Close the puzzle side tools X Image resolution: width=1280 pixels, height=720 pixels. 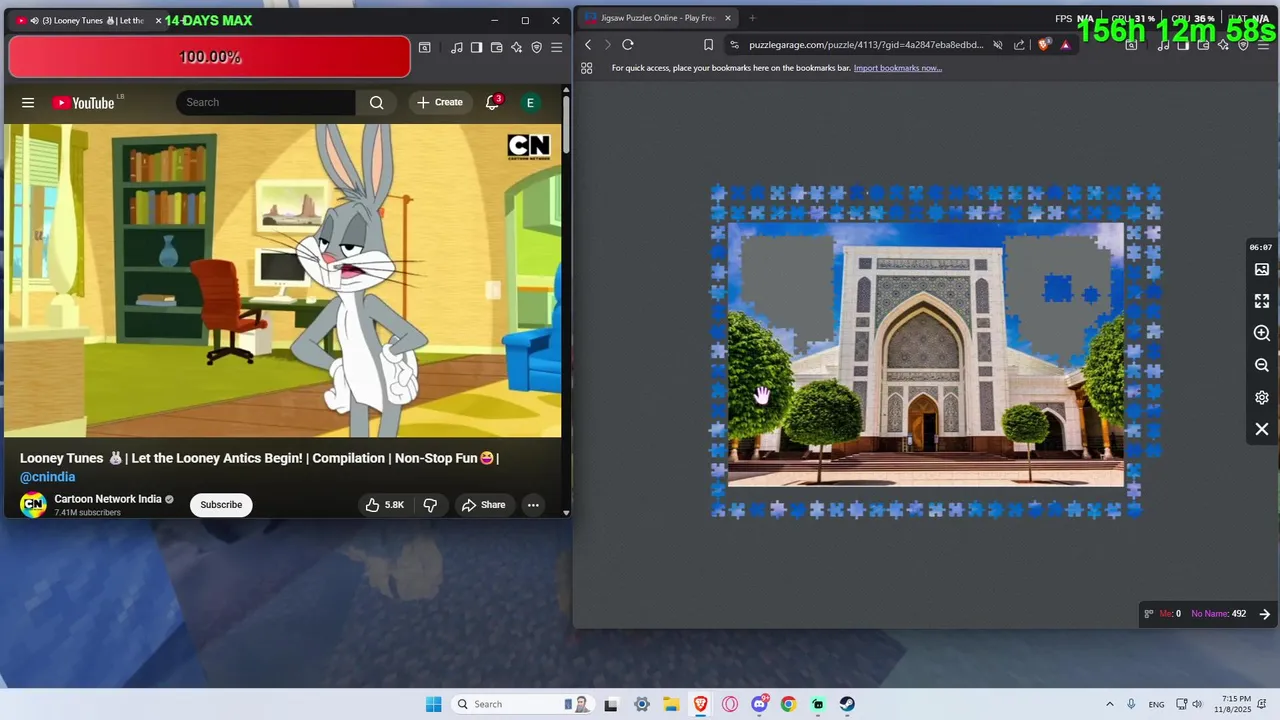point(1262,429)
